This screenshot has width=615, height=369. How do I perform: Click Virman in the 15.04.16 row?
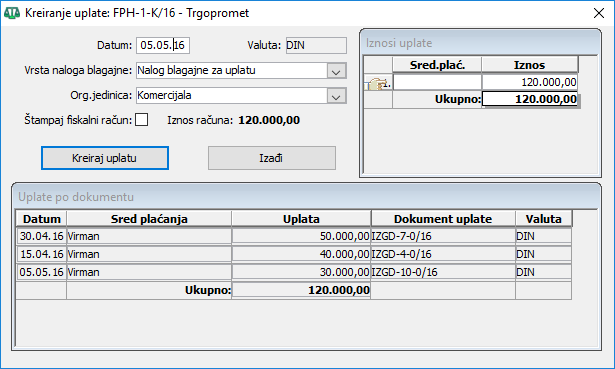pyautogui.click(x=149, y=254)
